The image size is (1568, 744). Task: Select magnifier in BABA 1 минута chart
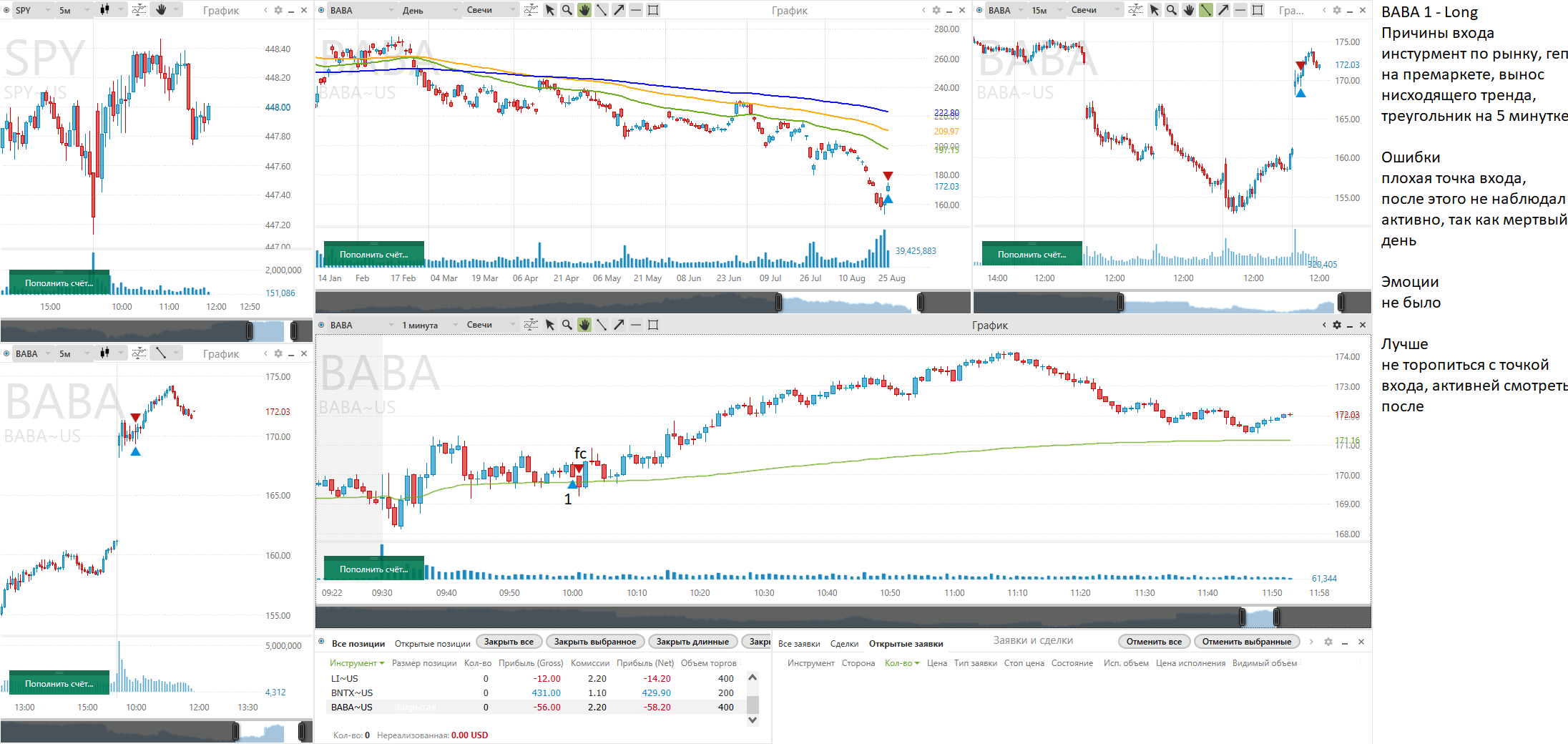tap(567, 325)
